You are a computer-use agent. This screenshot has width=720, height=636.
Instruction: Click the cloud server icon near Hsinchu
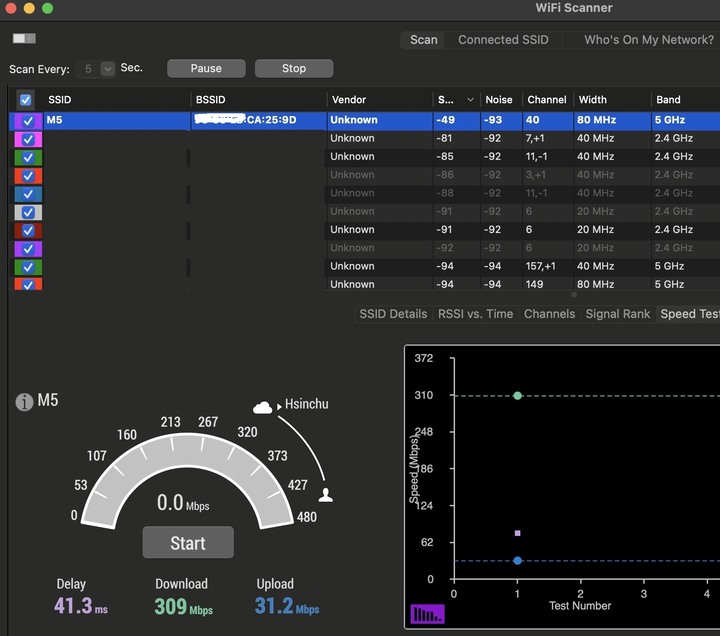263,407
